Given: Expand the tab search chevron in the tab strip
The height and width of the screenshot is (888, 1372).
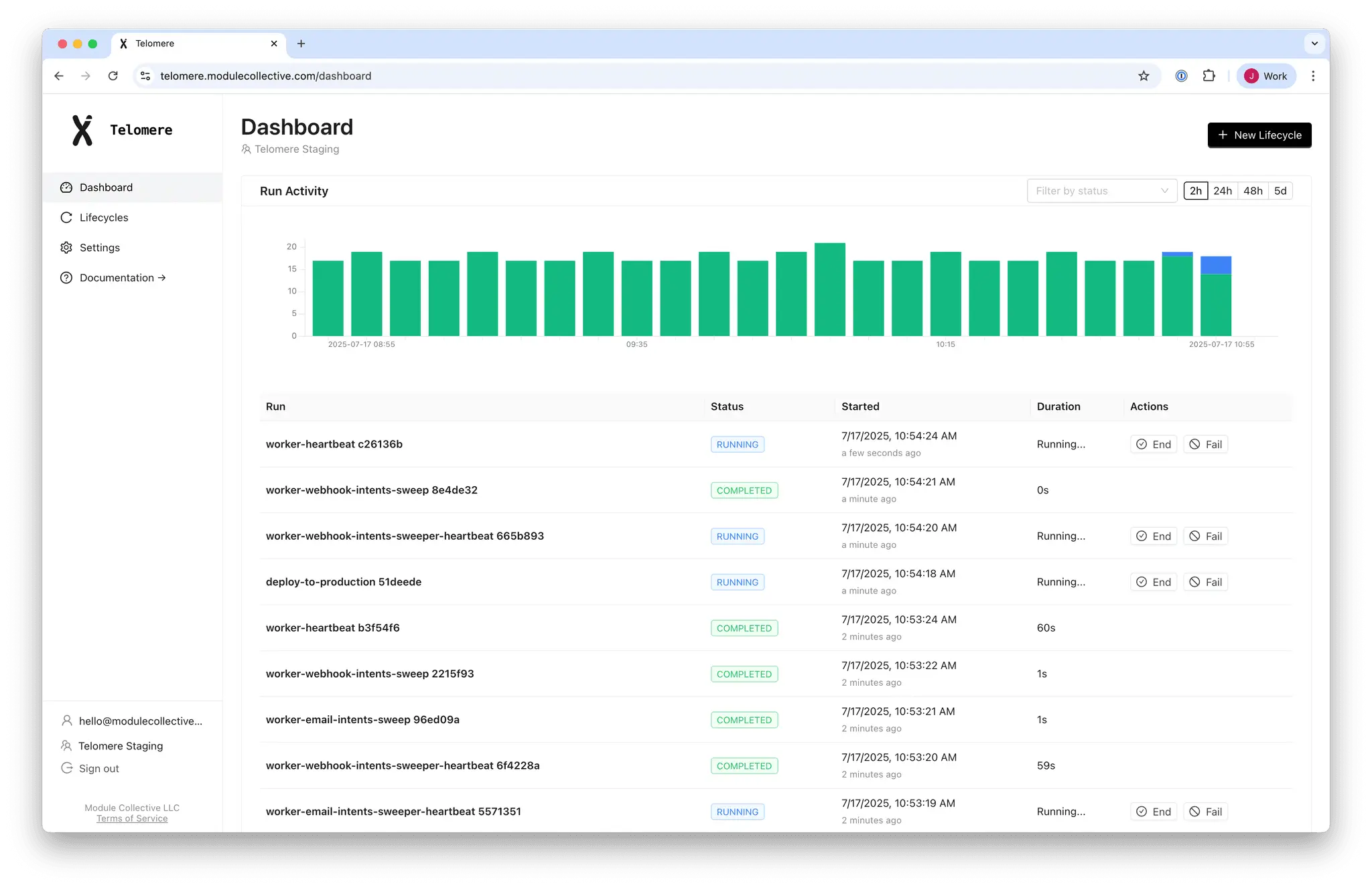Looking at the screenshot, I should click(1314, 44).
